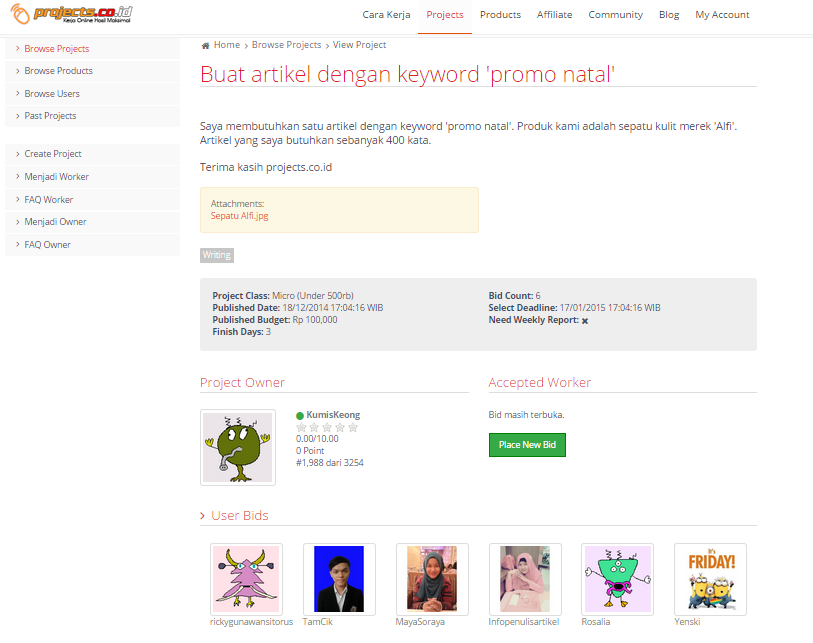
Task: Open the KumisKeong username link
Action: point(334,415)
